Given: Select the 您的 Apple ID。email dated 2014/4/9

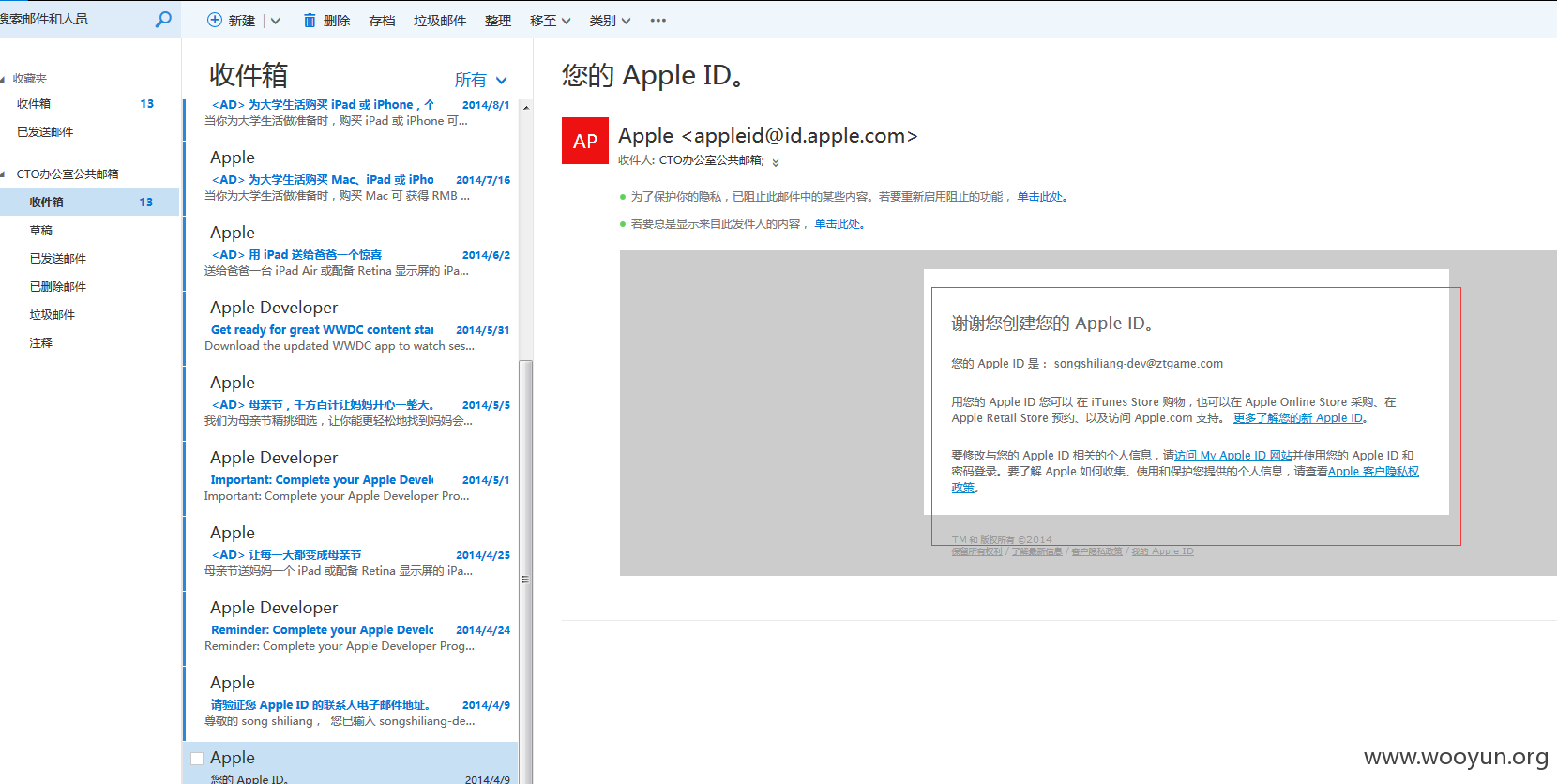Looking at the screenshot, I should coord(352,763).
